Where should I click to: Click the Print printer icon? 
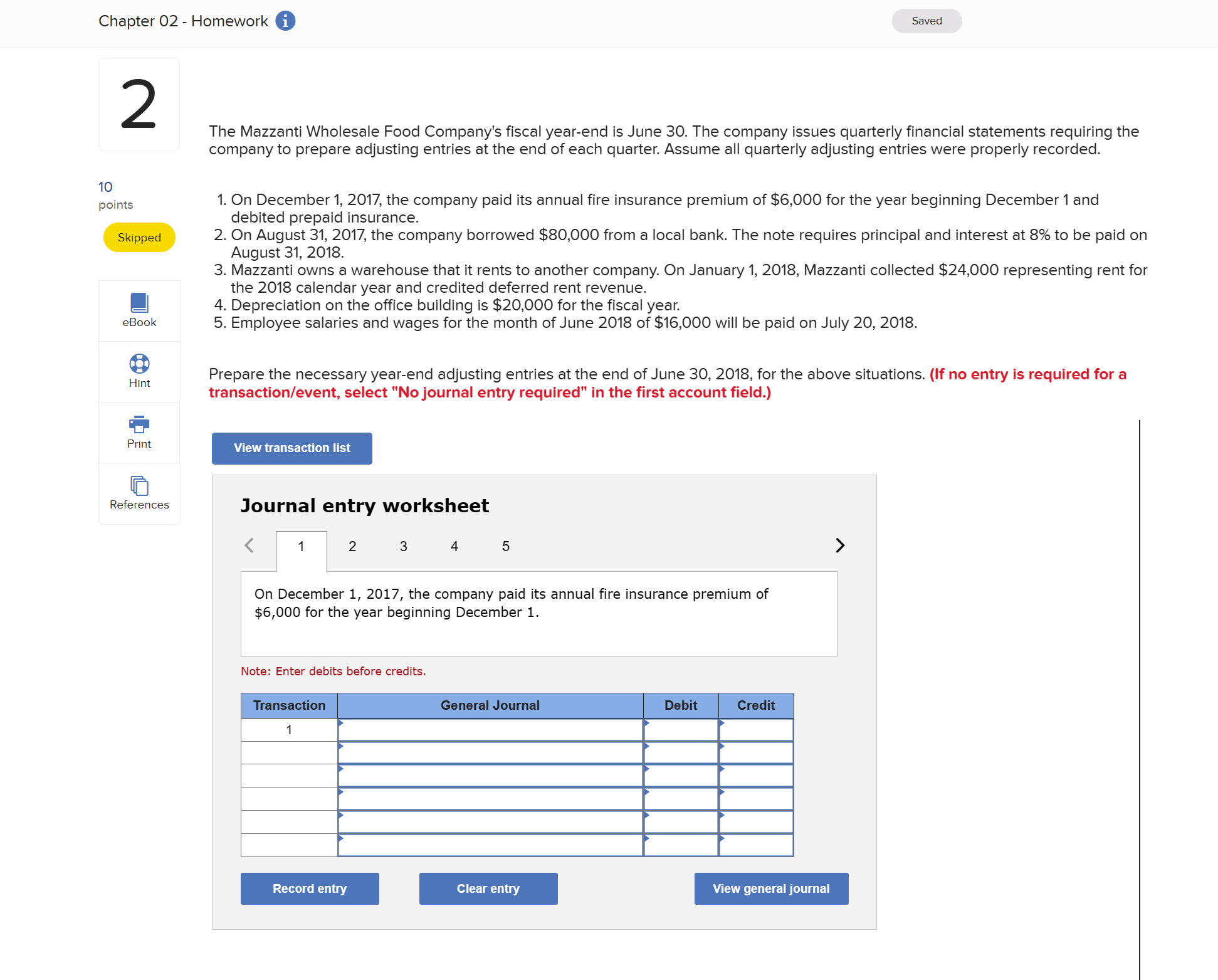tap(139, 424)
